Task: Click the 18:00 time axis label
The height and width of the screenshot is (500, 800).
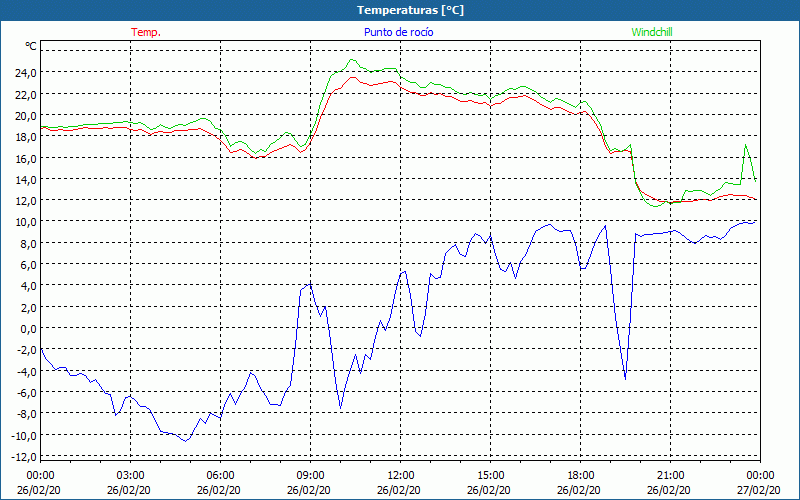Action: tap(581, 476)
